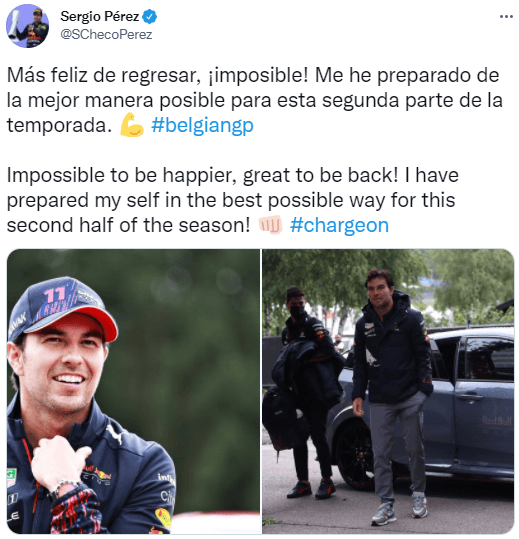The image size is (519, 539).
Task: Select the English paragraph starting "Impossible to be"
Action: point(233,200)
